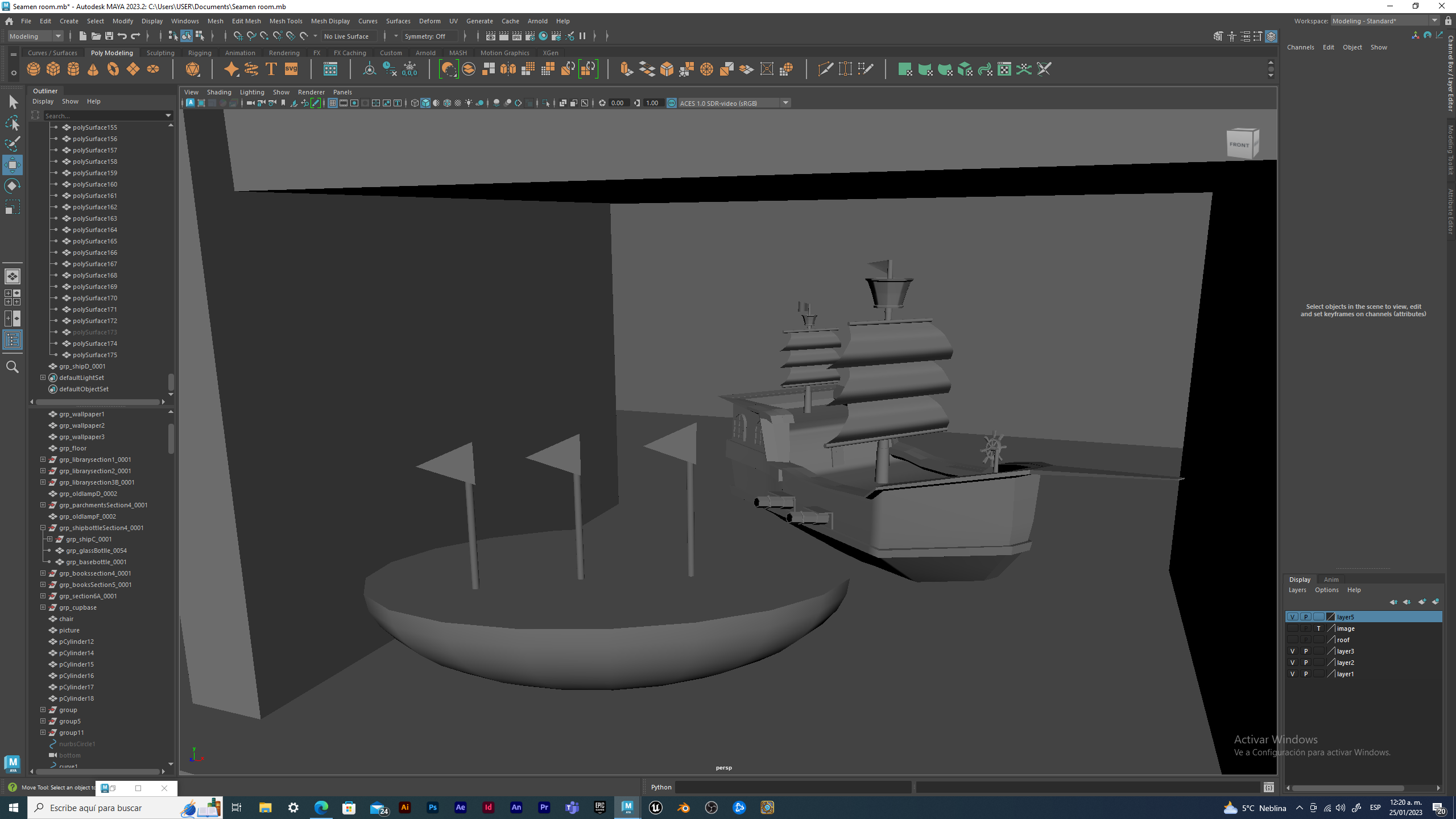Activate the Rotate tool in toolbox

(13, 186)
